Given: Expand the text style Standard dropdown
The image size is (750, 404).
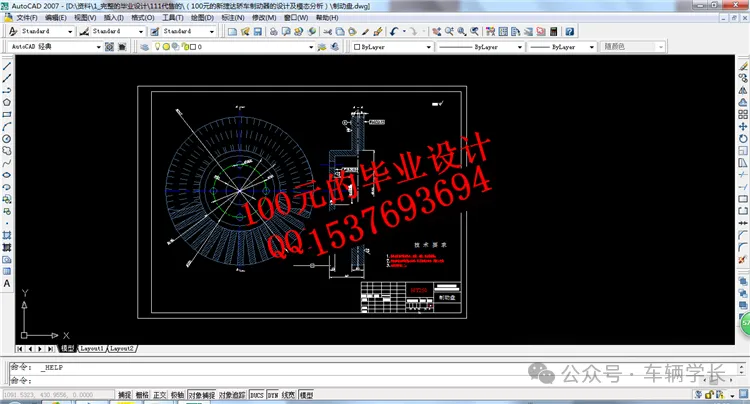Looking at the screenshot, I should [x=70, y=32].
